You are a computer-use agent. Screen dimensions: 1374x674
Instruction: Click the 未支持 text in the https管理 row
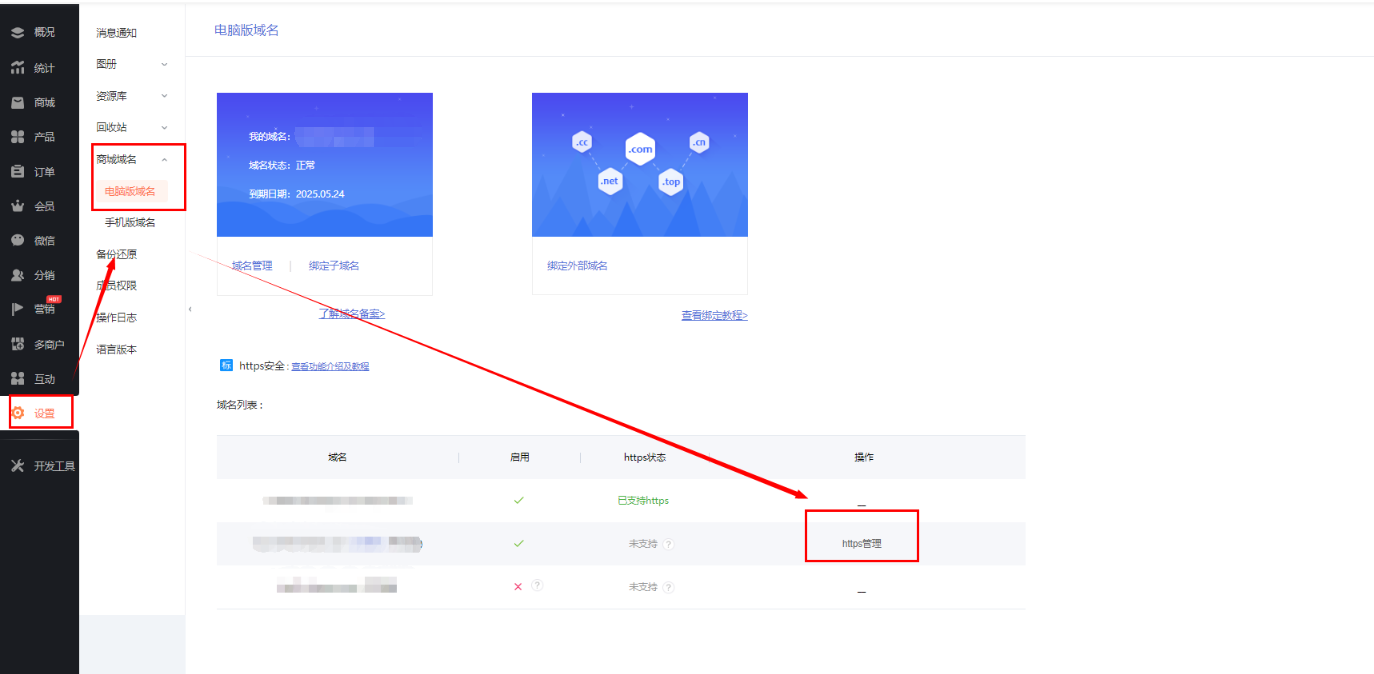[x=643, y=544]
